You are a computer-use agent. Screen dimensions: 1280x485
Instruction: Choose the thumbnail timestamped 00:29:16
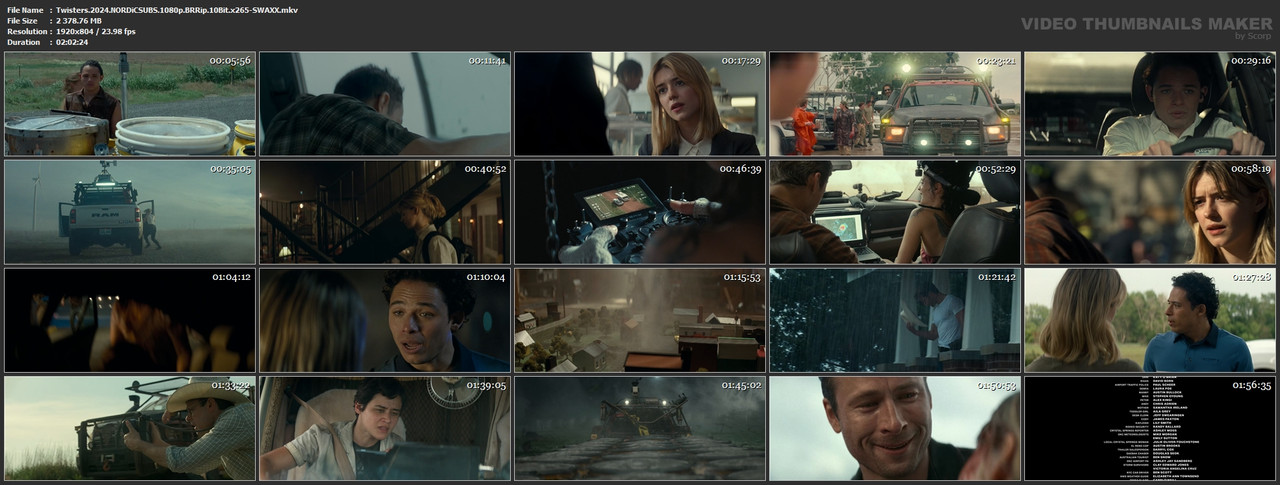(x=1150, y=104)
